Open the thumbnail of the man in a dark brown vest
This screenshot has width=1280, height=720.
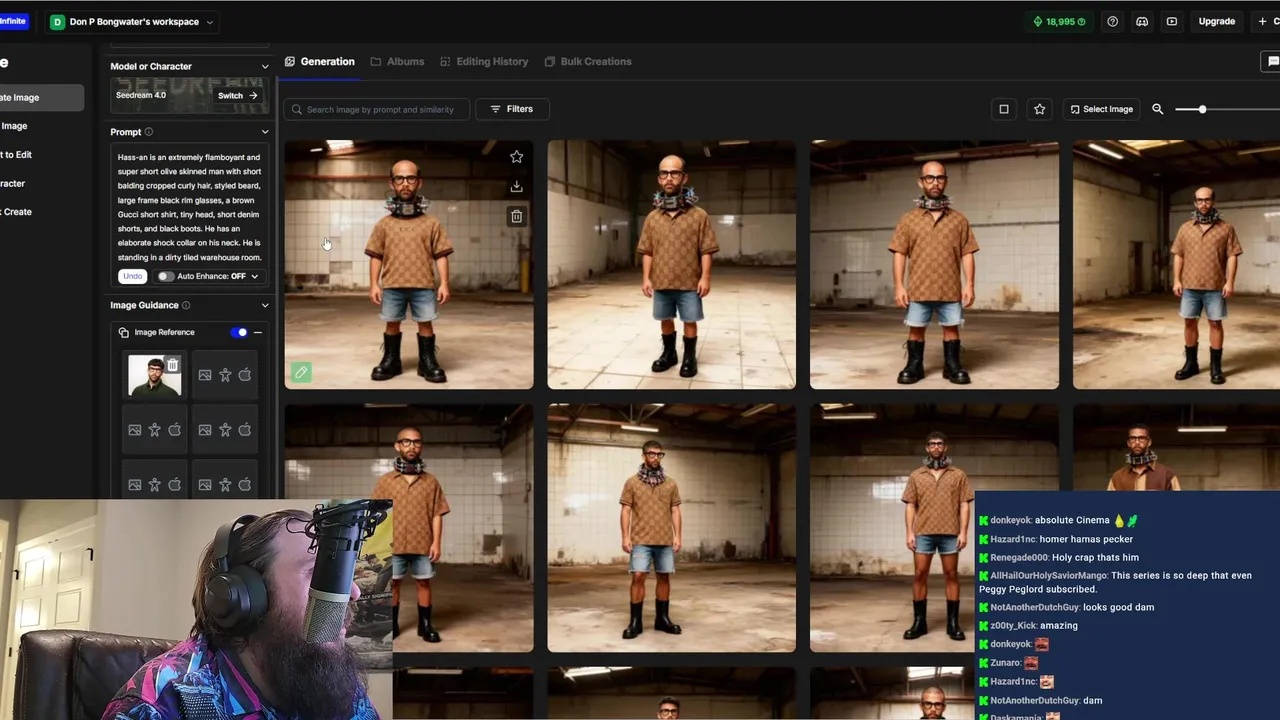[1176, 447]
